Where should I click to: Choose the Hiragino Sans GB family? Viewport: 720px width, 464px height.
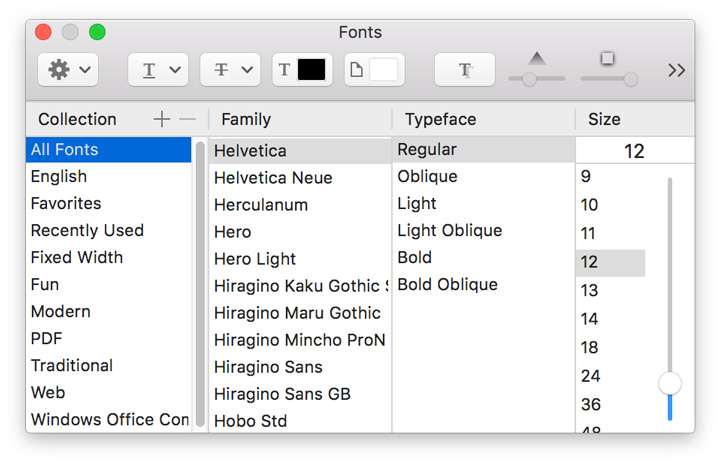coord(299,394)
